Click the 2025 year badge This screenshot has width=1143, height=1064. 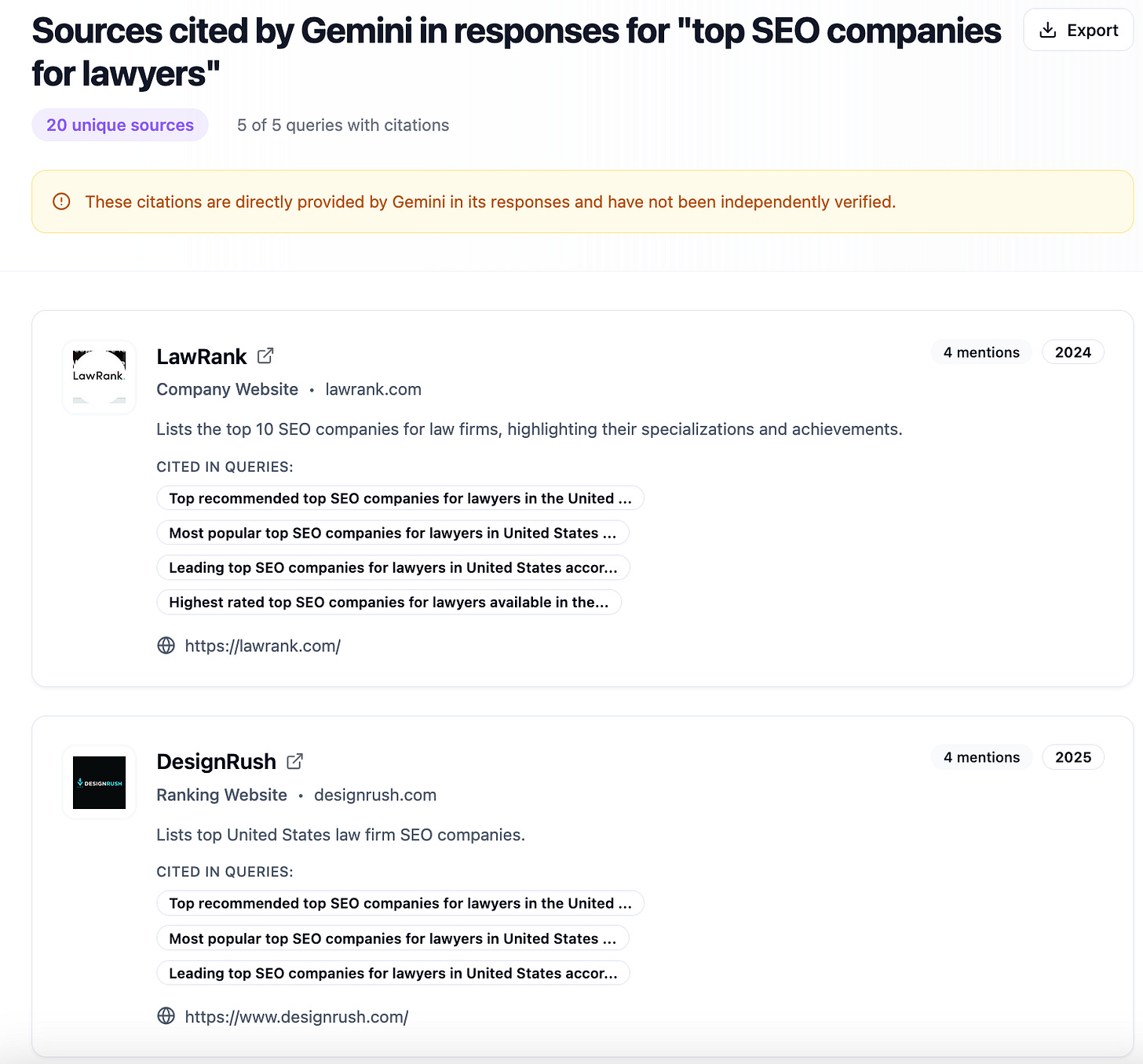(x=1073, y=757)
